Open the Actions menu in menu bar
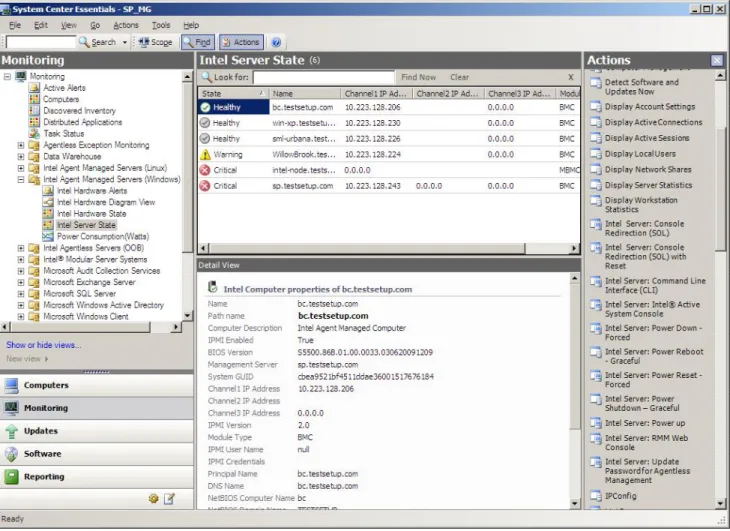 [x=126, y=25]
